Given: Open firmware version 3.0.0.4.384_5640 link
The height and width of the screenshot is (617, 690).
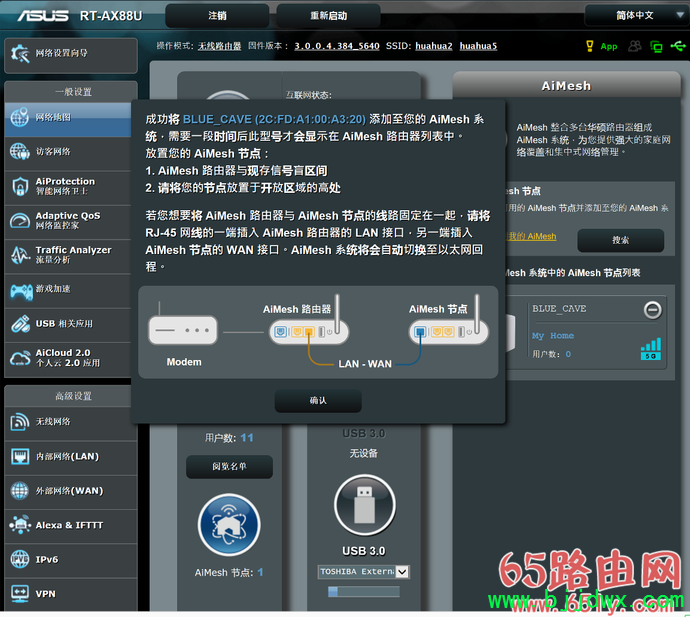Looking at the screenshot, I should 337,46.
